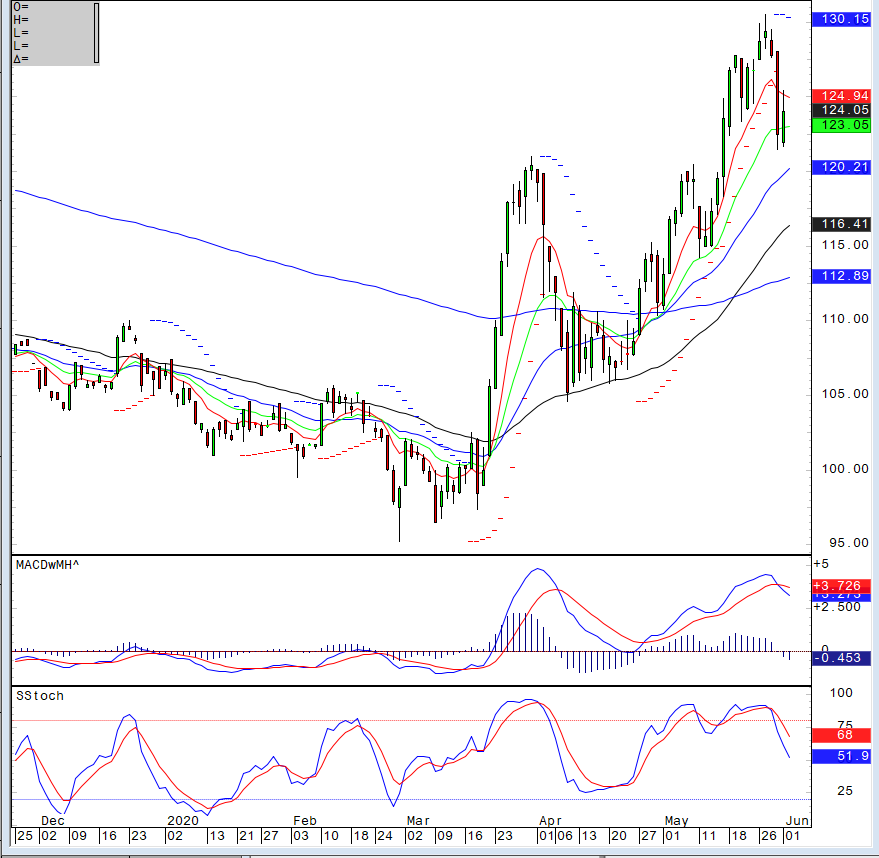Click the May month label

(677, 820)
